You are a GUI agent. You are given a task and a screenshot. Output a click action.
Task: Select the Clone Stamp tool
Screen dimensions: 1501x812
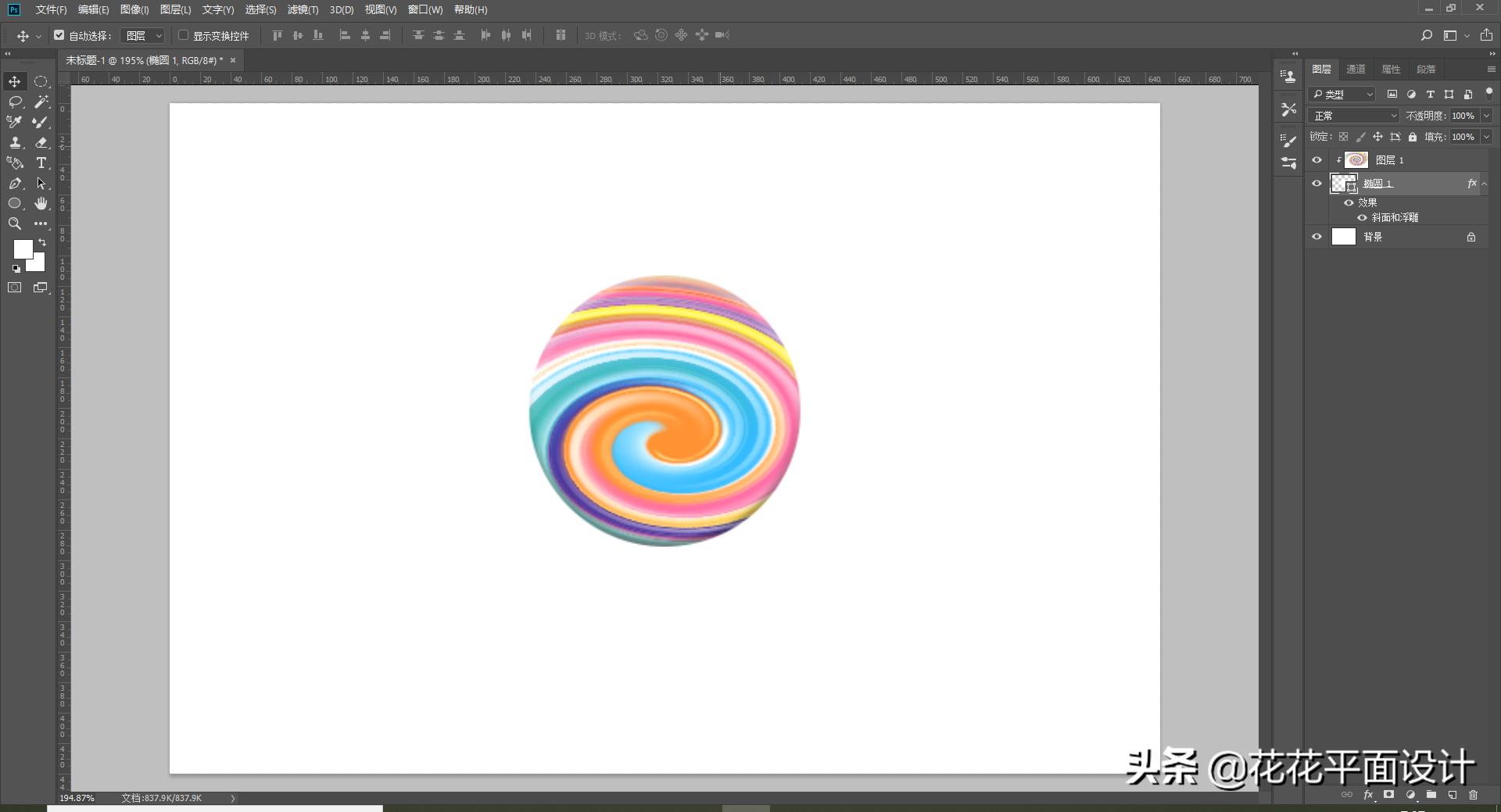click(15, 143)
